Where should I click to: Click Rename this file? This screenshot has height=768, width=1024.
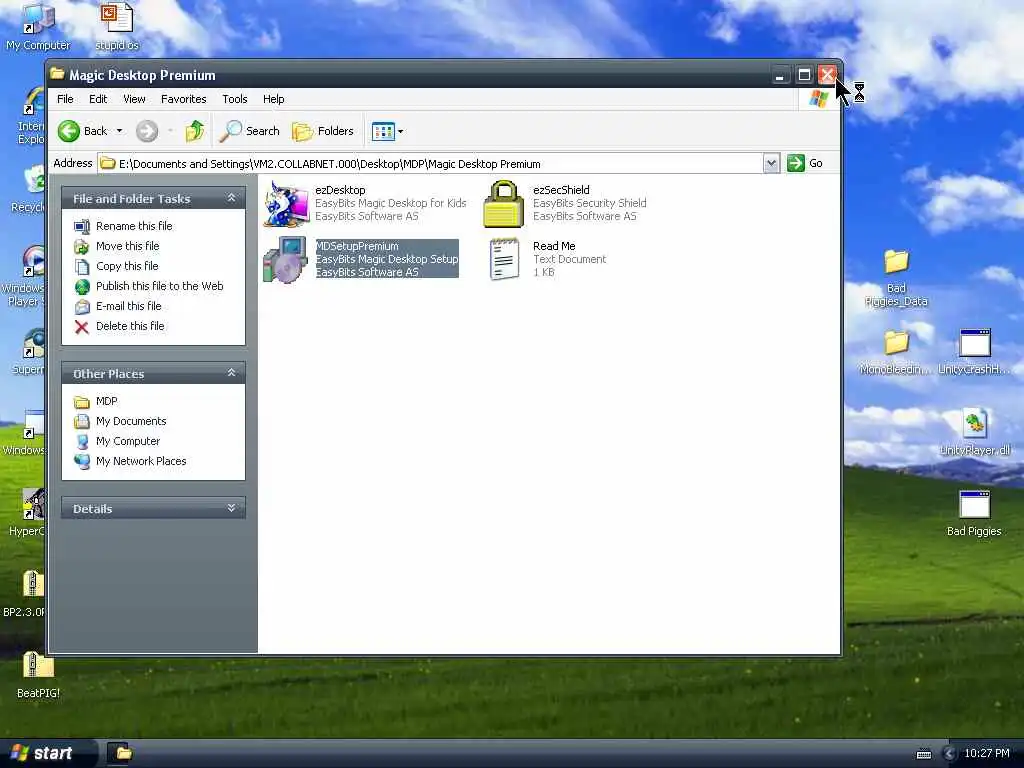(134, 226)
